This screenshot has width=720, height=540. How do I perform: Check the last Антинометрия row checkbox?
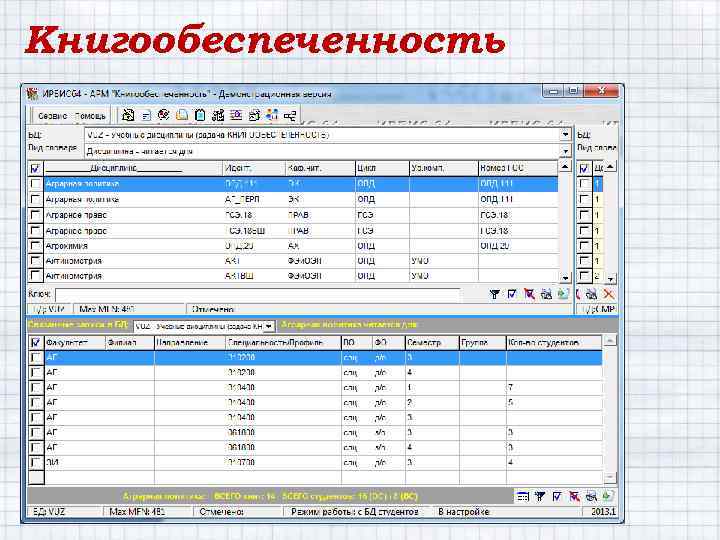(x=35, y=276)
